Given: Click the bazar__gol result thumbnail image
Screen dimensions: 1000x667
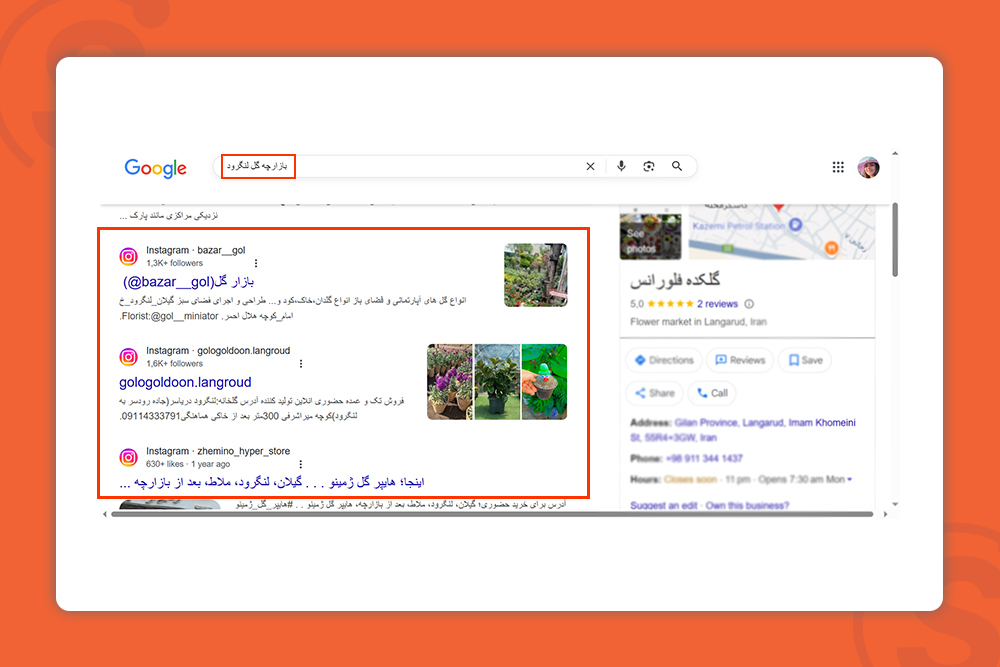Looking at the screenshot, I should (x=536, y=275).
